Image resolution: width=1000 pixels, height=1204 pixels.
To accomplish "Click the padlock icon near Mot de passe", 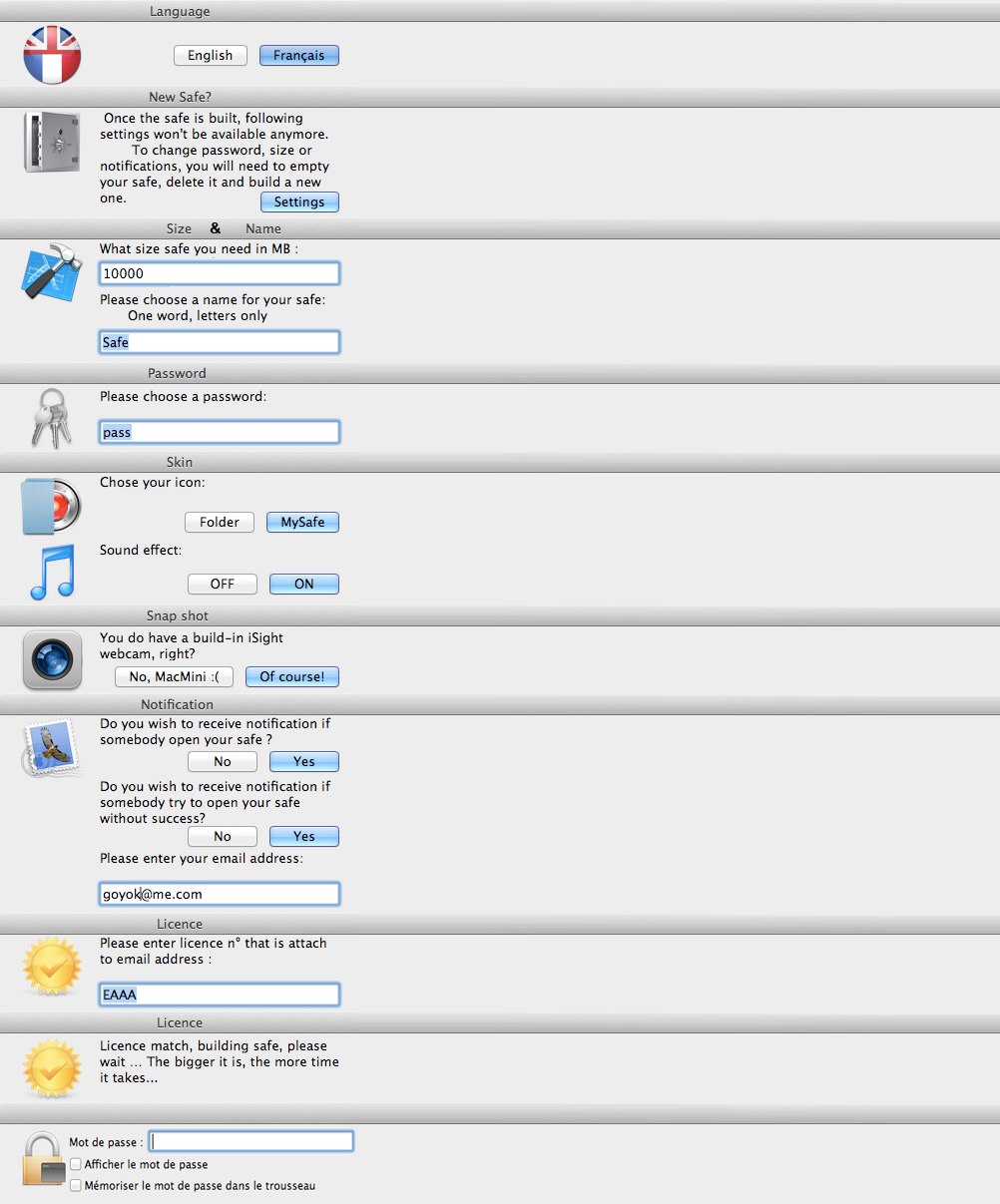I will (x=44, y=1158).
